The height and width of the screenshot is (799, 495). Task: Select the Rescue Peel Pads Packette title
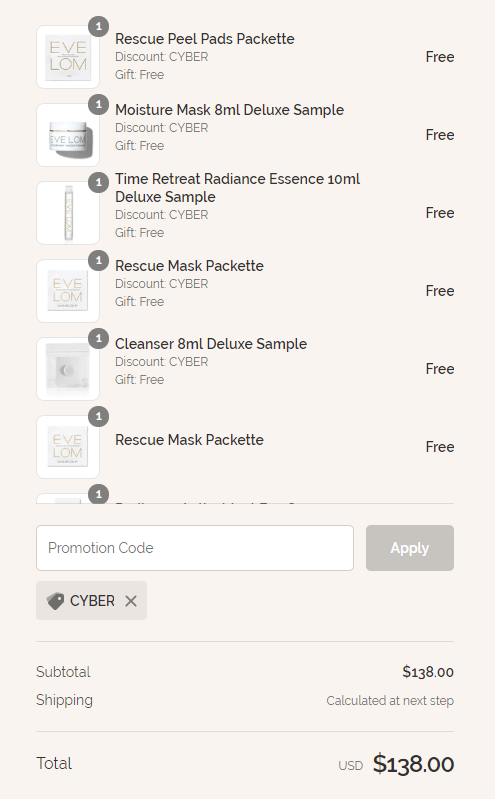click(204, 39)
